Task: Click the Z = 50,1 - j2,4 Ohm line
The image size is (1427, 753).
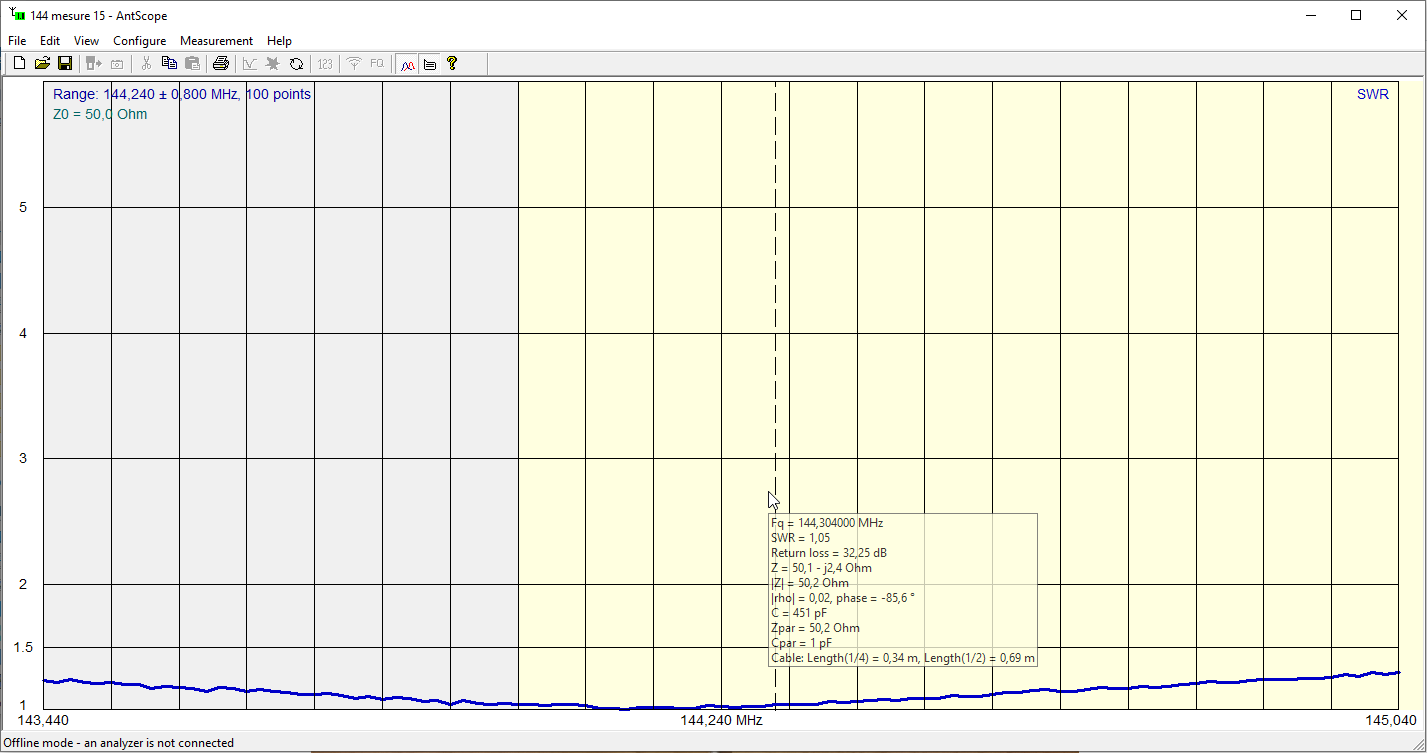Action: pyautogui.click(x=821, y=568)
